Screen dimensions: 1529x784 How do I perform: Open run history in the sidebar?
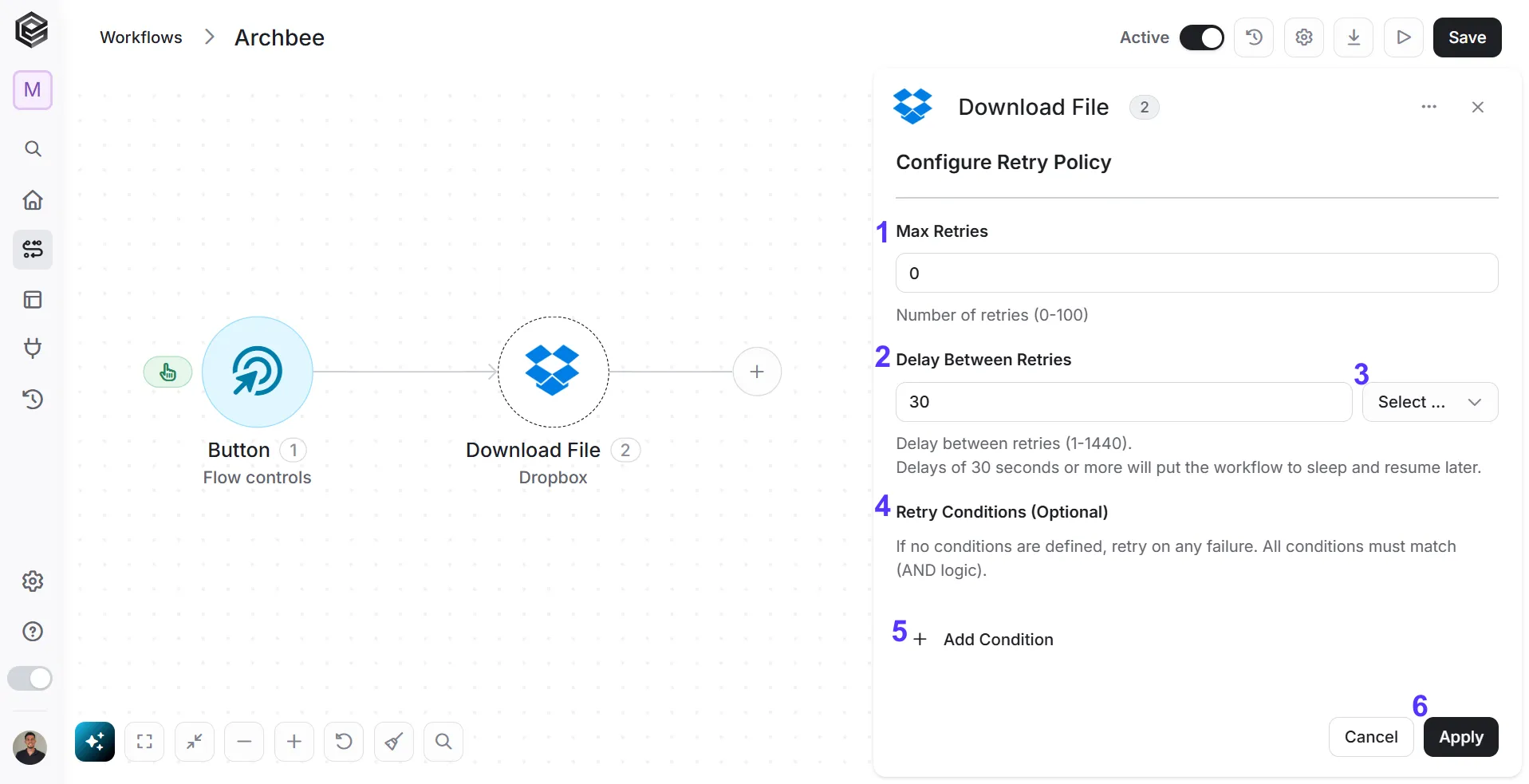coord(33,399)
